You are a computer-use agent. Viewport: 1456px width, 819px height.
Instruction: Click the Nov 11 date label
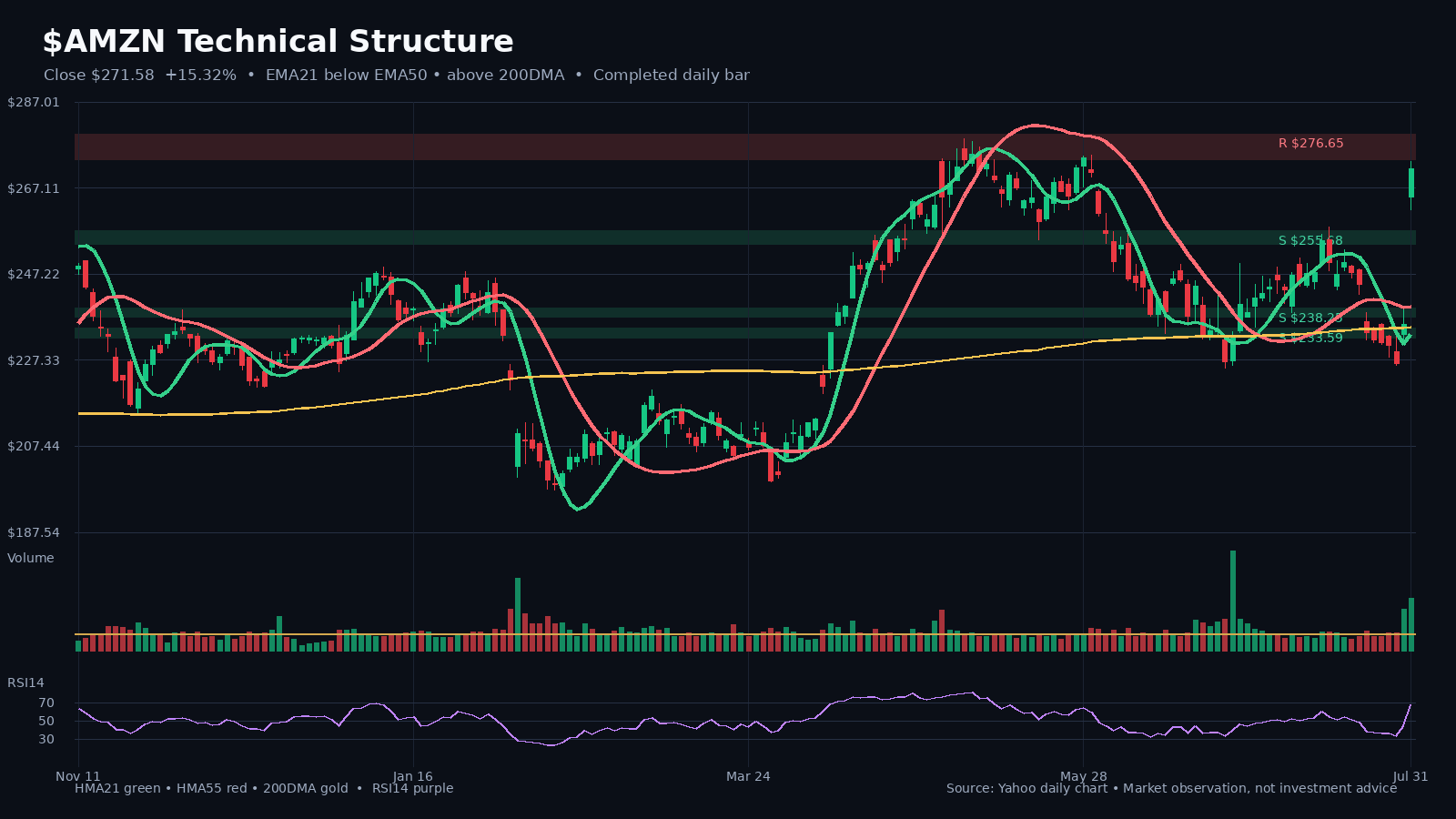click(x=78, y=776)
